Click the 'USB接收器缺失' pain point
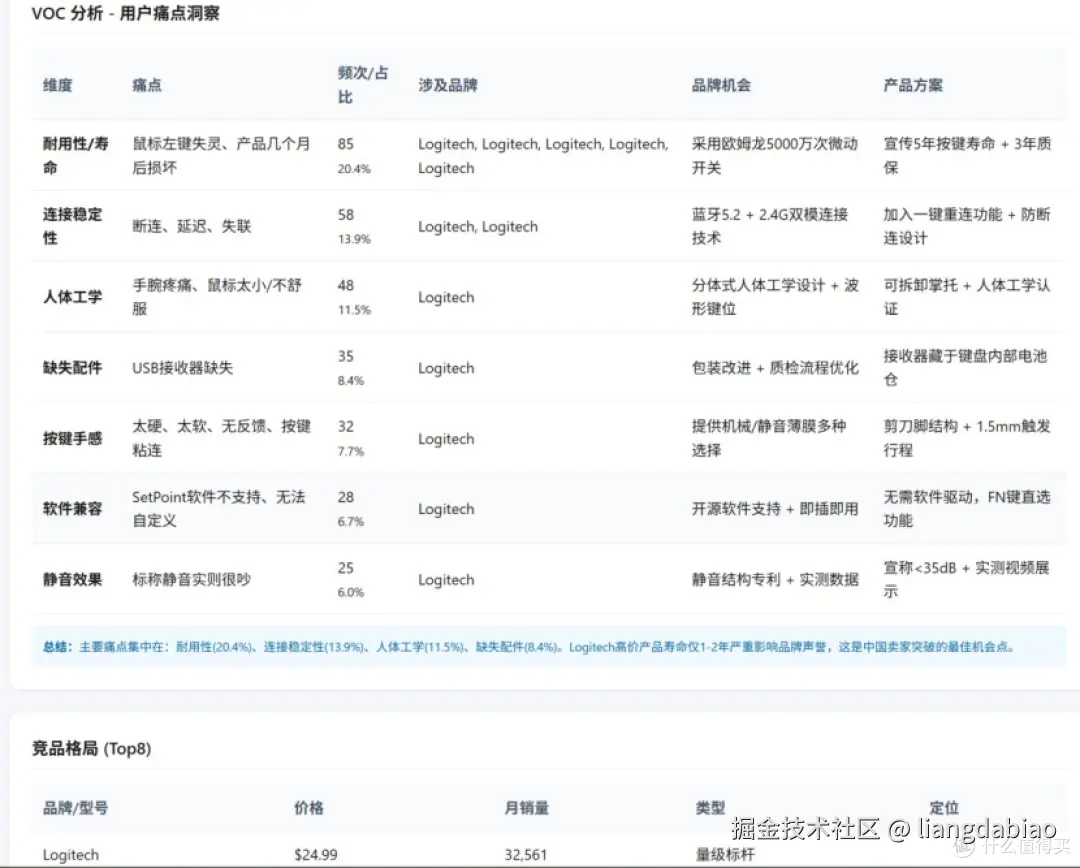The width and height of the screenshot is (1080, 868). click(x=183, y=368)
